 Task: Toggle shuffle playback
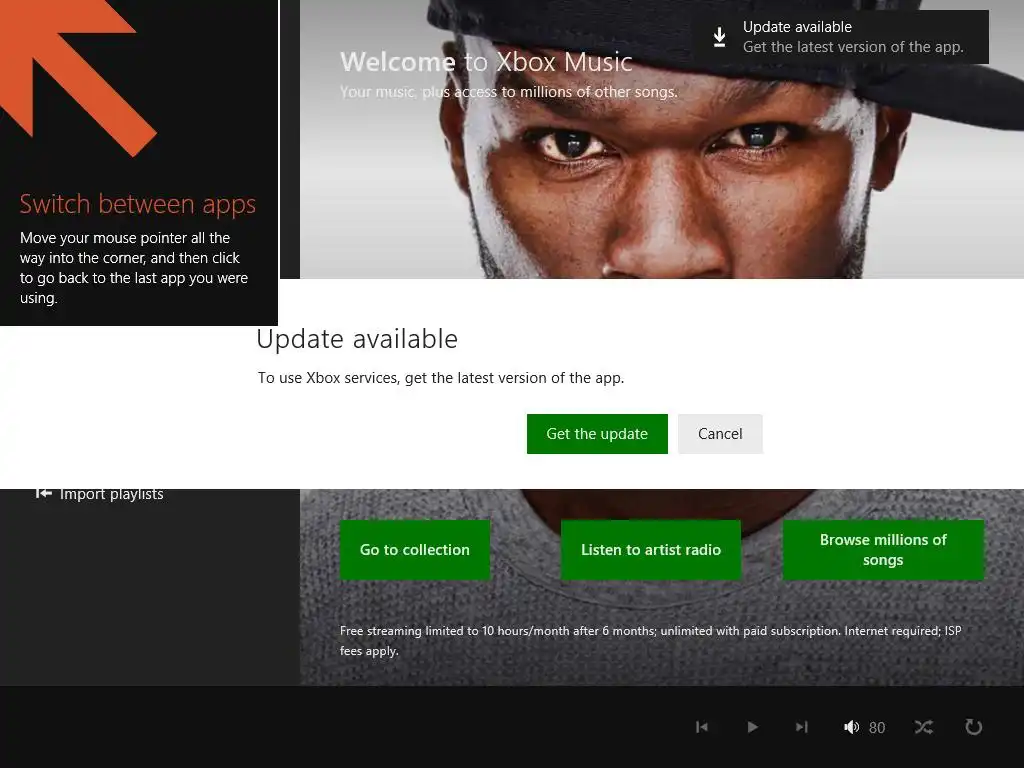pos(923,727)
